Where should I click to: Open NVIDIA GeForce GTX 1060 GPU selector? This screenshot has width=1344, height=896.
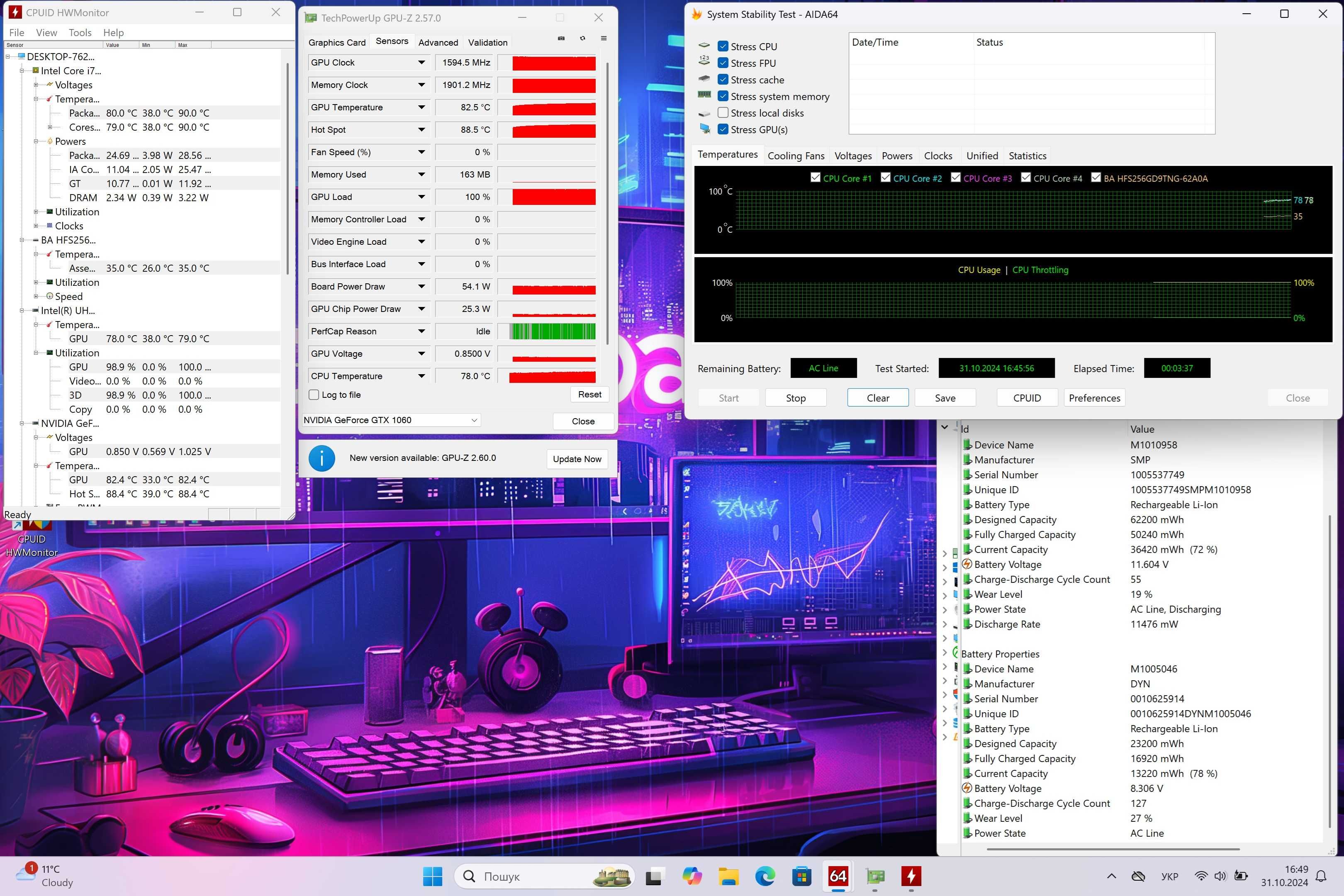point(391,420)
